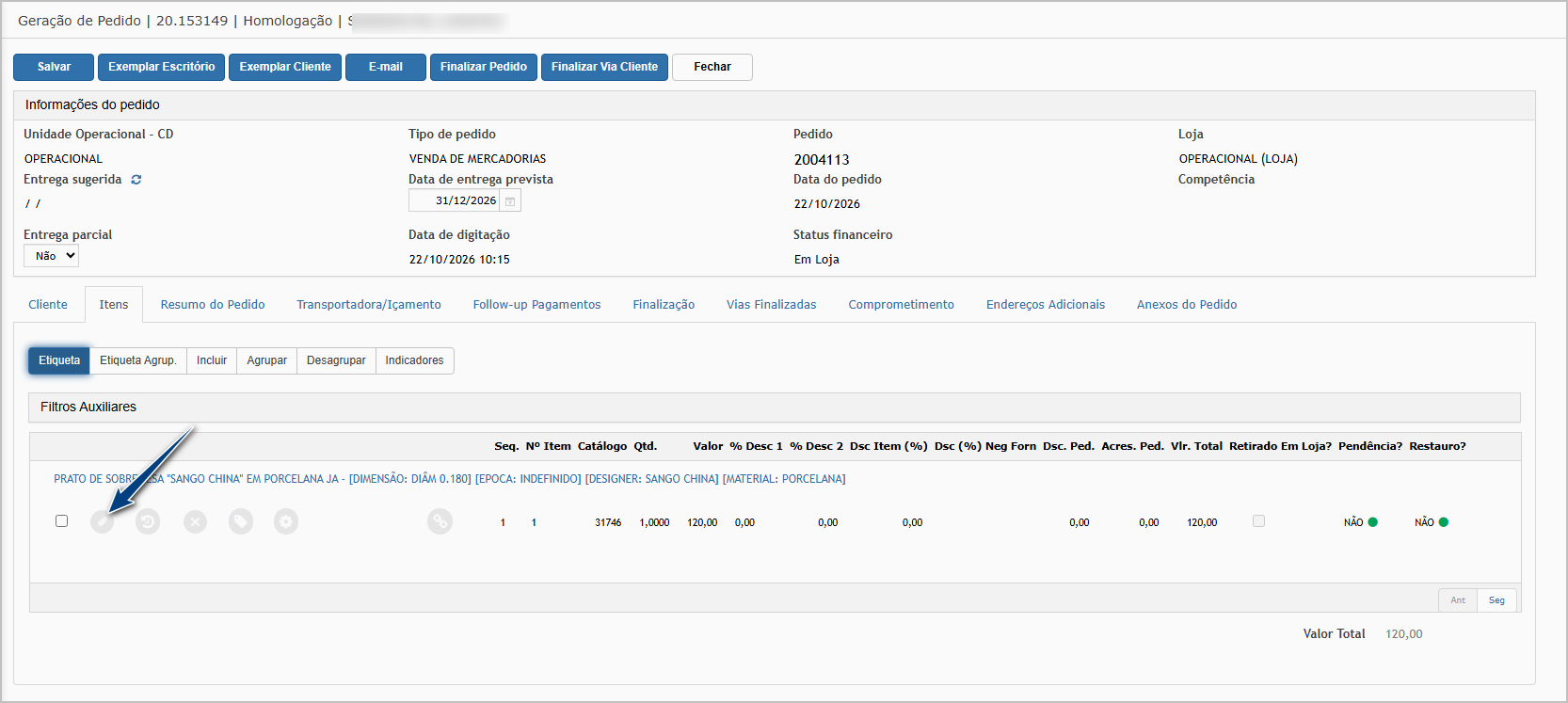1568x703 pixels.
Task: Select the Etiqueta toolbar button
Action: click(x=59, y=360)
